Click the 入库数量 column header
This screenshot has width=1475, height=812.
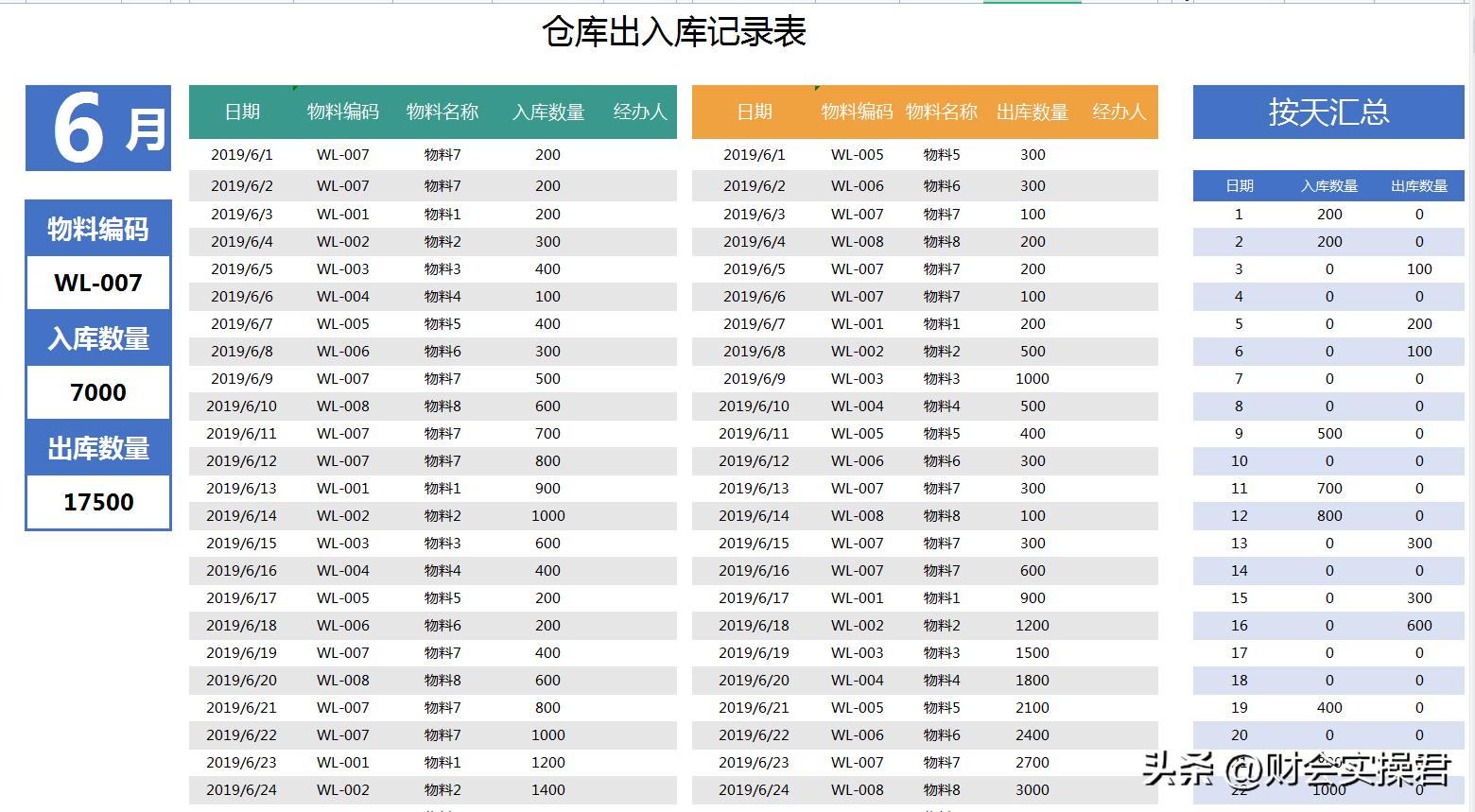click(547, 112)
